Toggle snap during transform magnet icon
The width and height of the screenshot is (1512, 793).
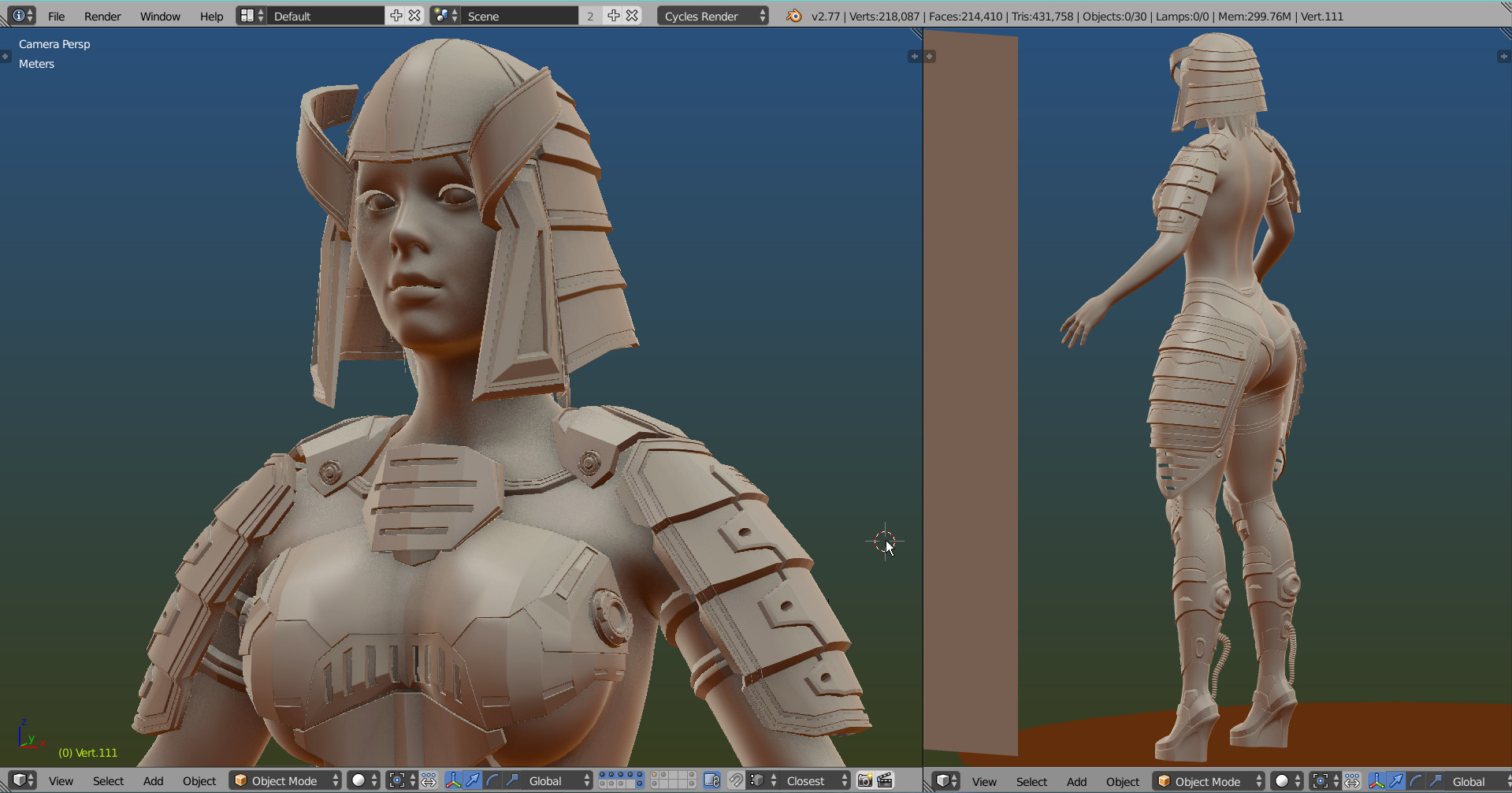coord(735,780)
